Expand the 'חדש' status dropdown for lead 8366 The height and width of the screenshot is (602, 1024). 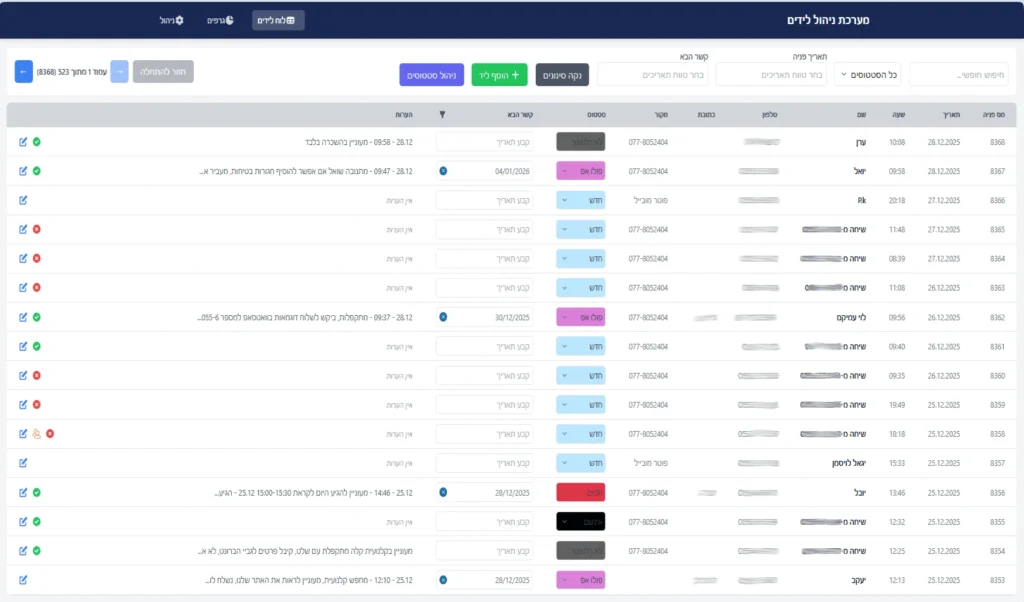pos(580,200)
